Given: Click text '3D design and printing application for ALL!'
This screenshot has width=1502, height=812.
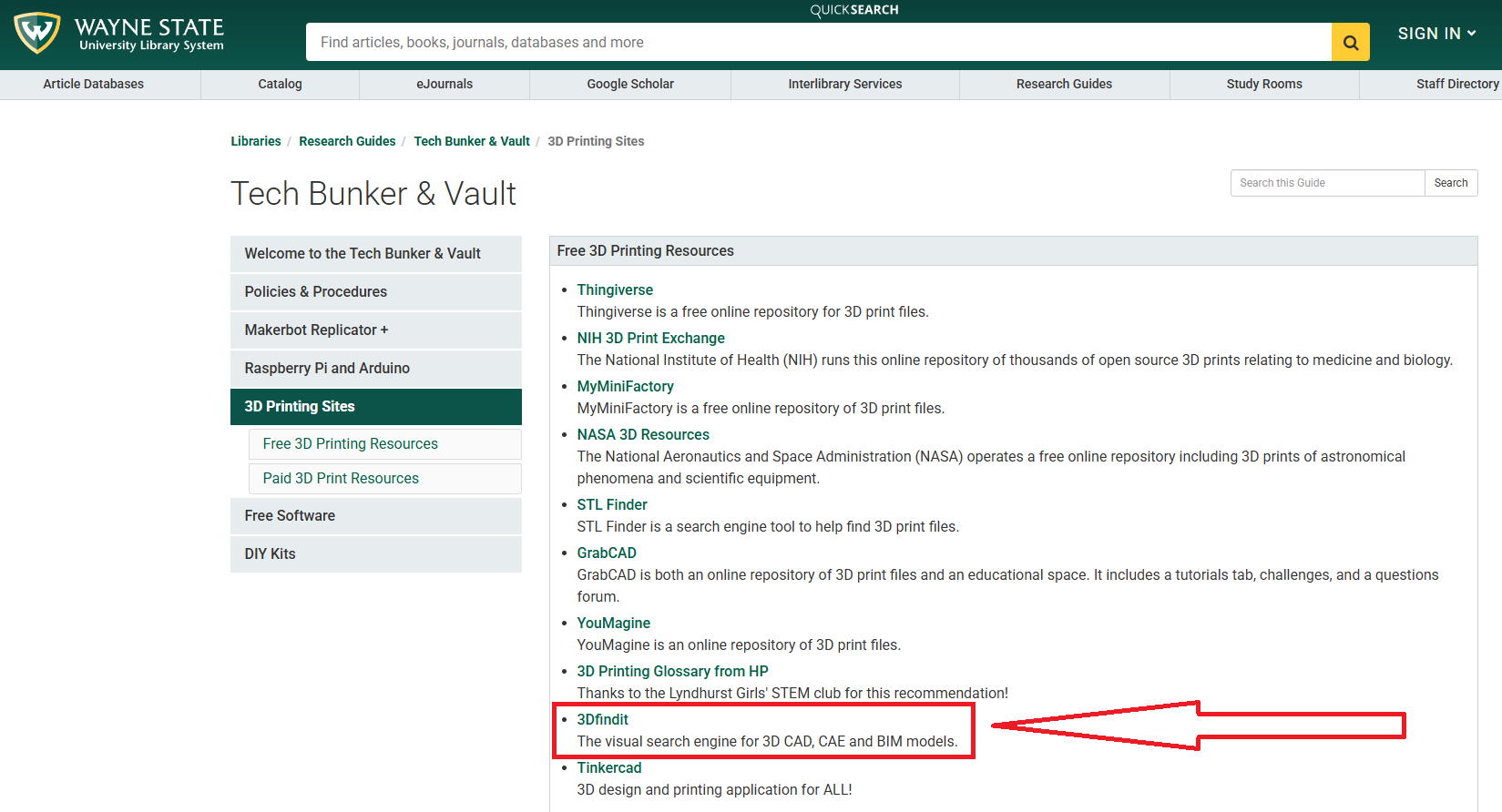Looking at the screenshot, I should point(714,789).
